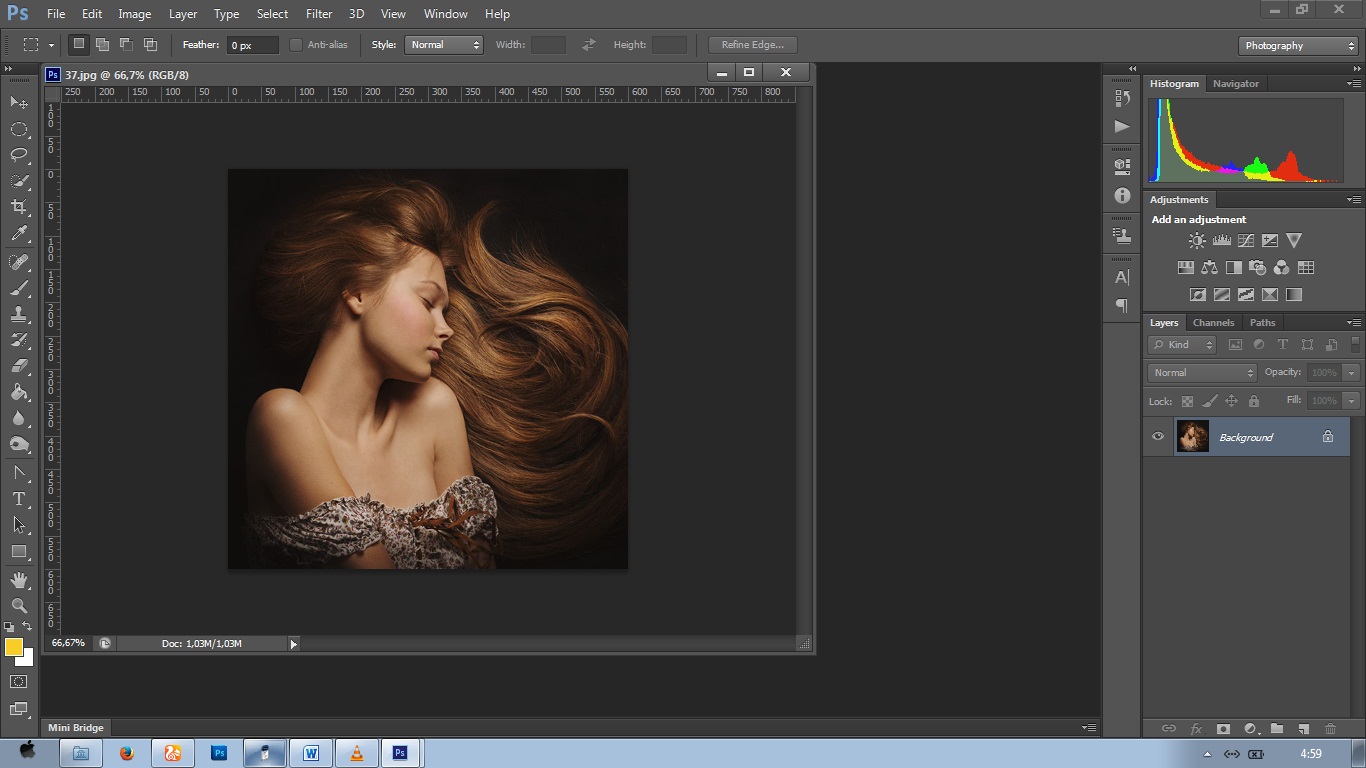Click the yellow foreground color swatch
1366x768 pixels.
pos(14,648)
